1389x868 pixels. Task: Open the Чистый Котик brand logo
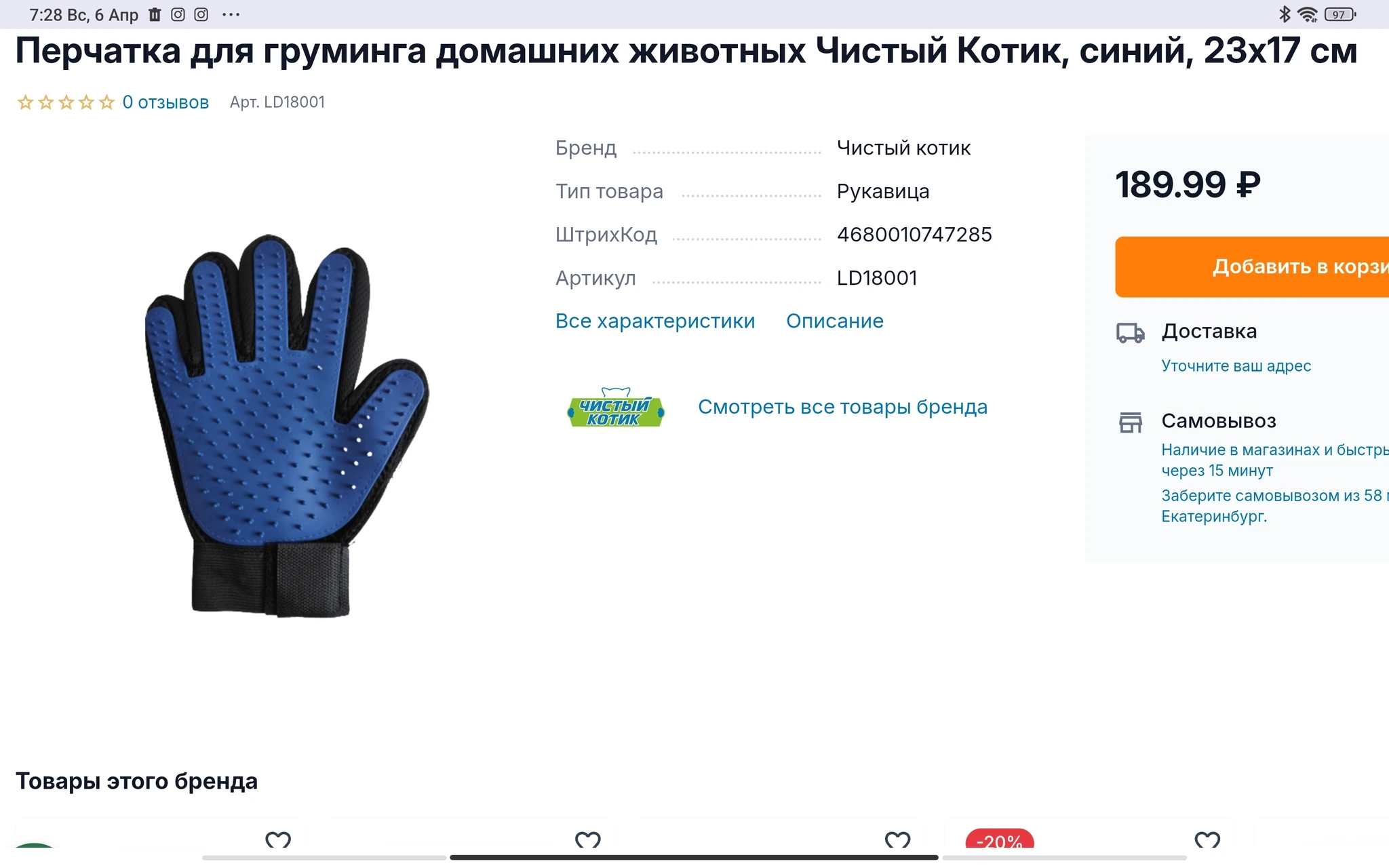tap(615, 407)
